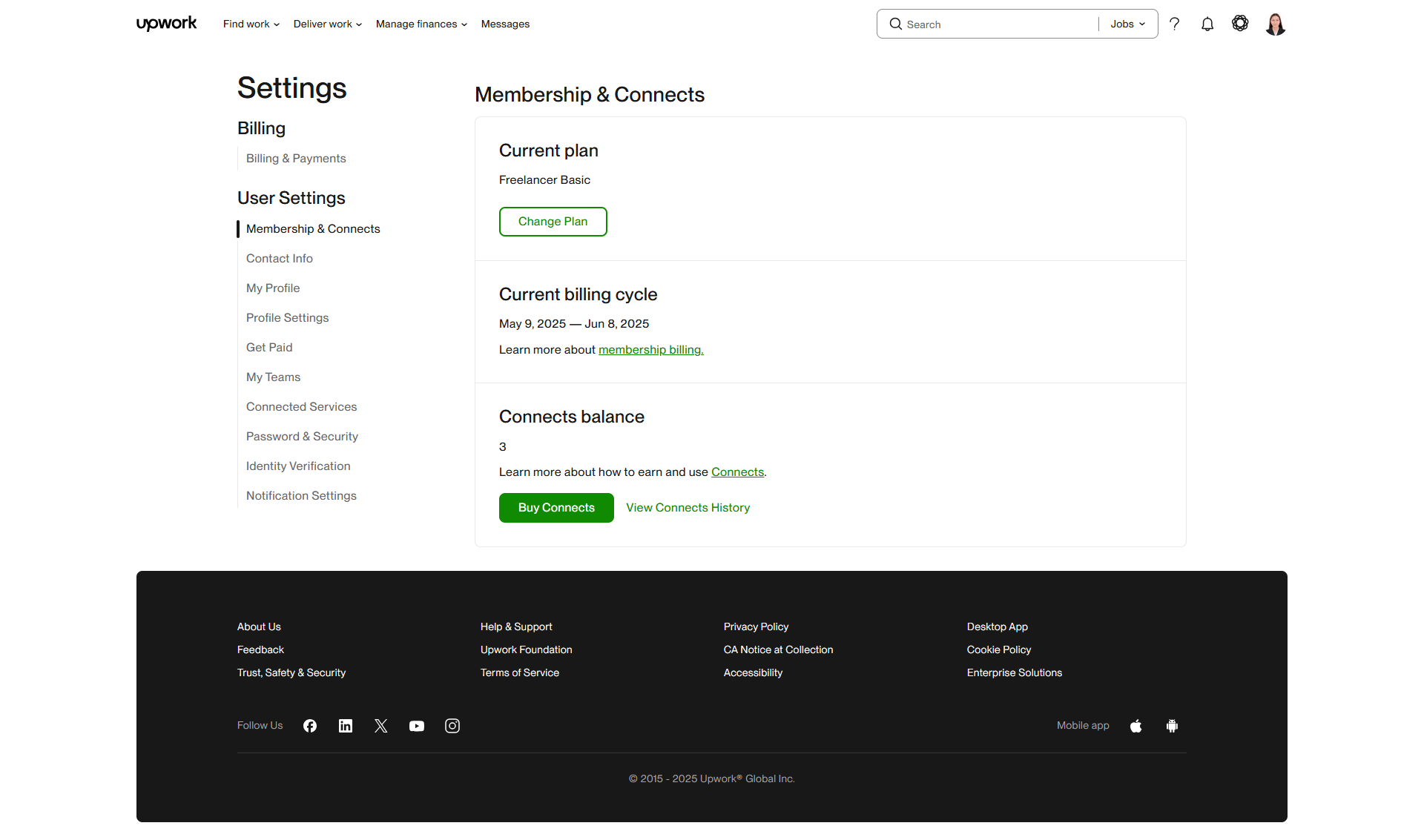The height and width of the screenshot is (840, 1424).
Task: Open the YouTube footer icon
Action: tap(417, 726)
